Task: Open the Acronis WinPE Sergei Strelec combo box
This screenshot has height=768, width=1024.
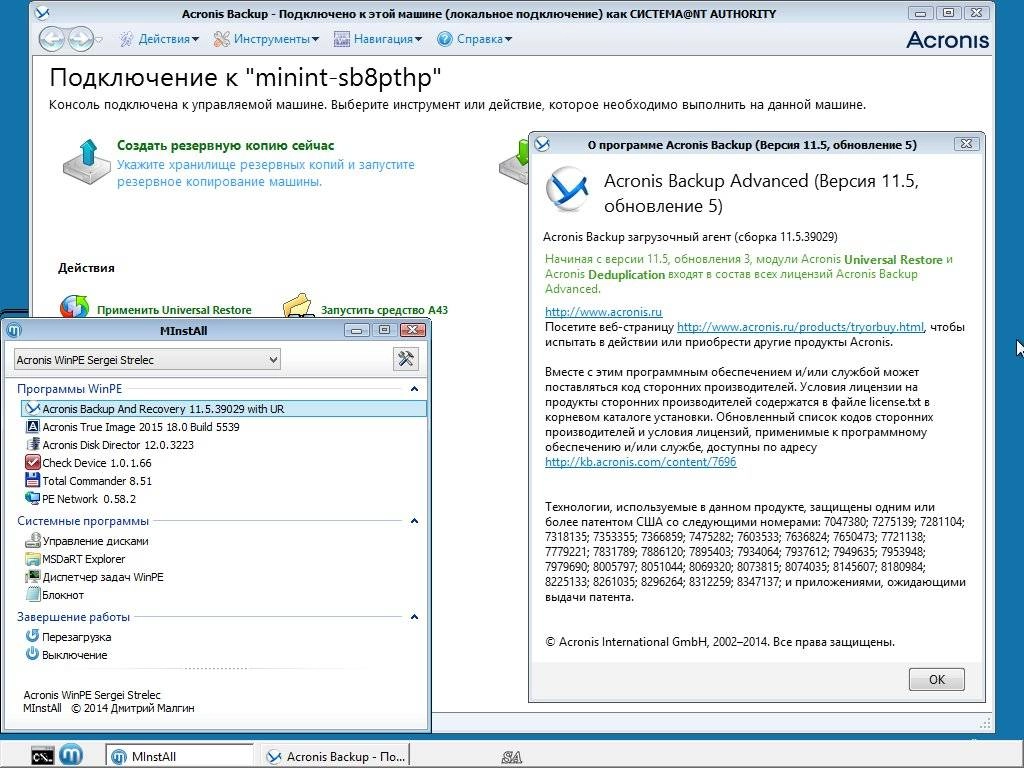Action: point(148,359)
